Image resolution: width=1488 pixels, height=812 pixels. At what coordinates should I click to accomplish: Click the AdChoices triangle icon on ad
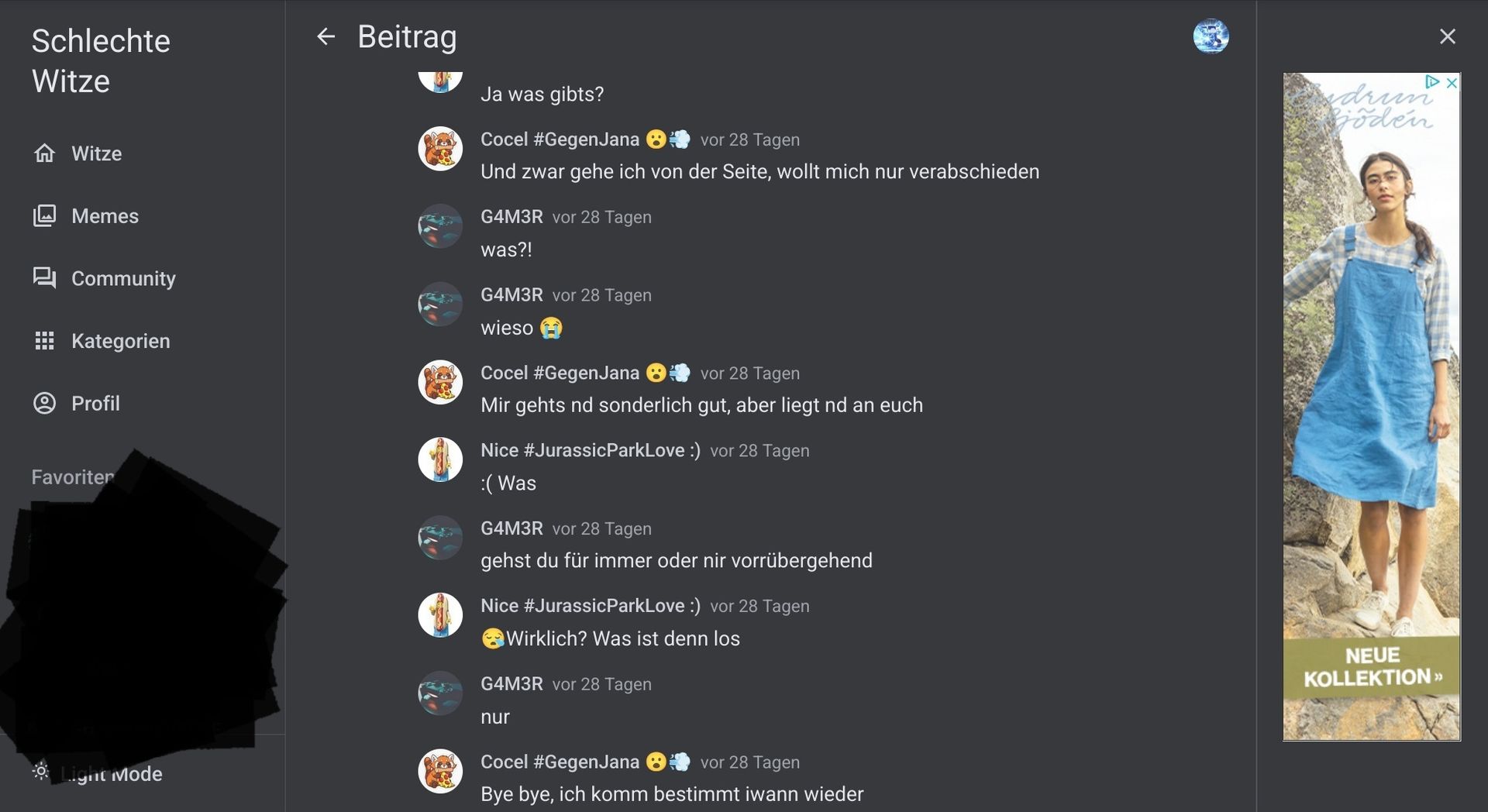1432,82
